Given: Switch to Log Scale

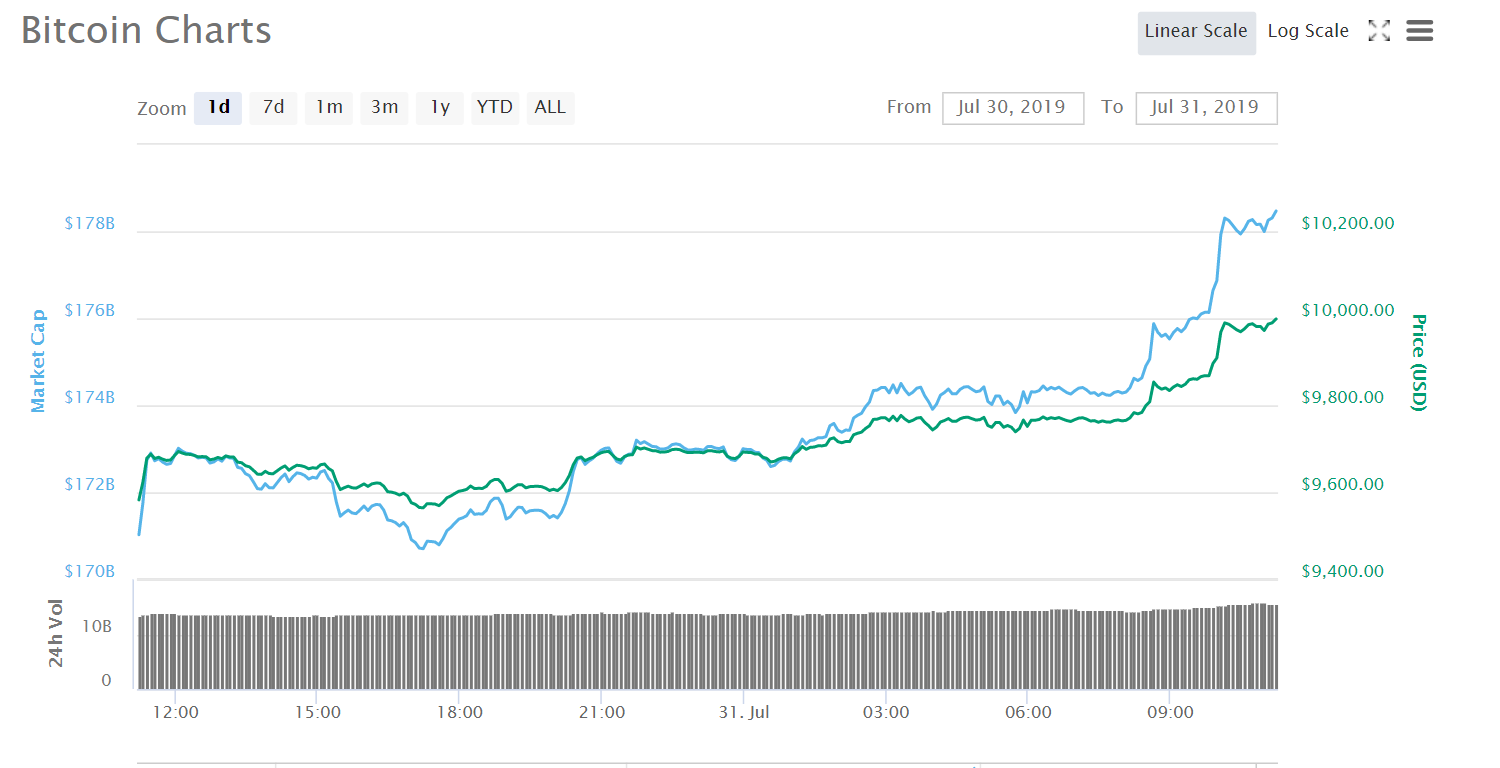Looking at the screenshot, I should 1308,31.
